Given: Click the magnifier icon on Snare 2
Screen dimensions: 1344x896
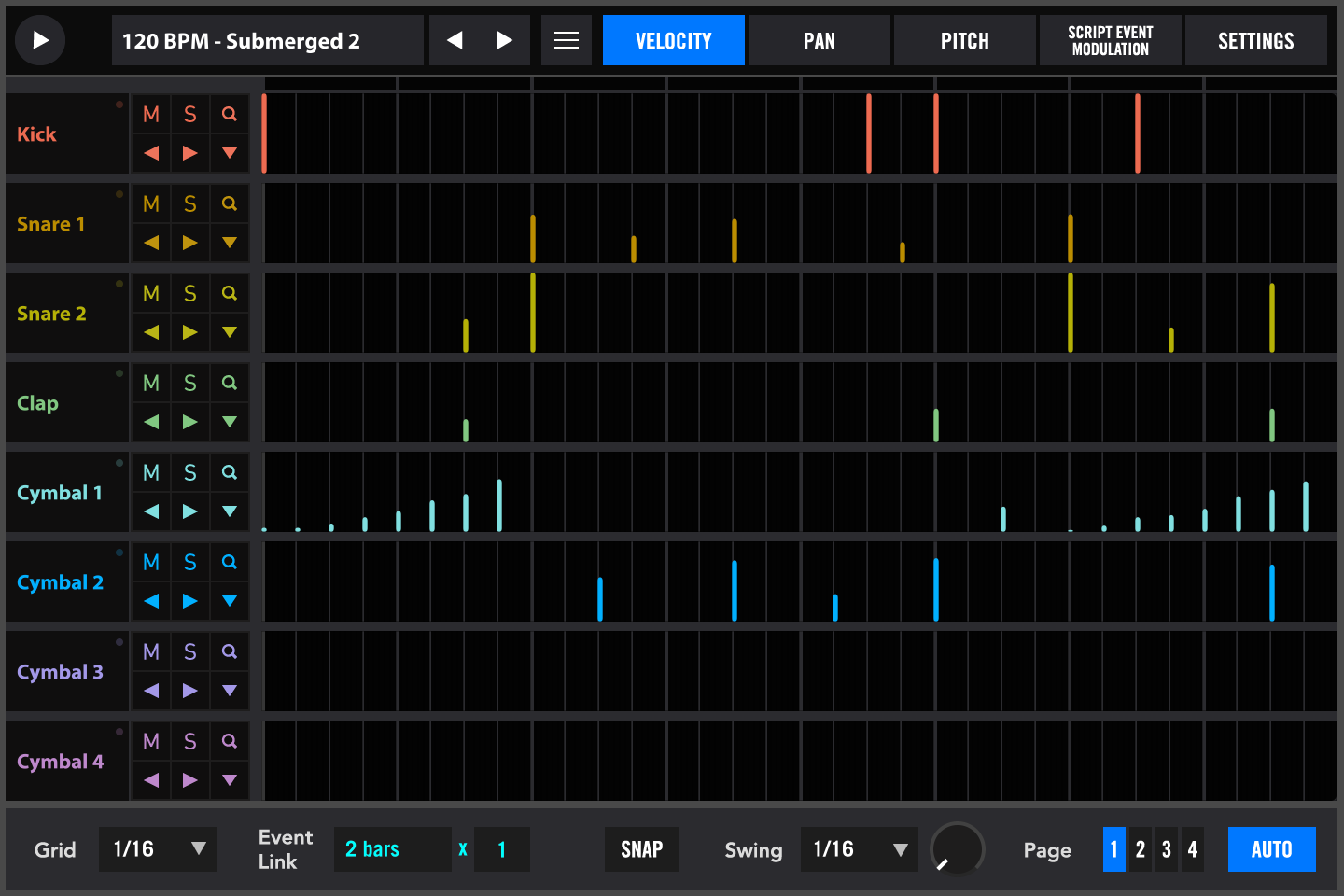Looking at the screenshot, I should click(x=229, y=292).
